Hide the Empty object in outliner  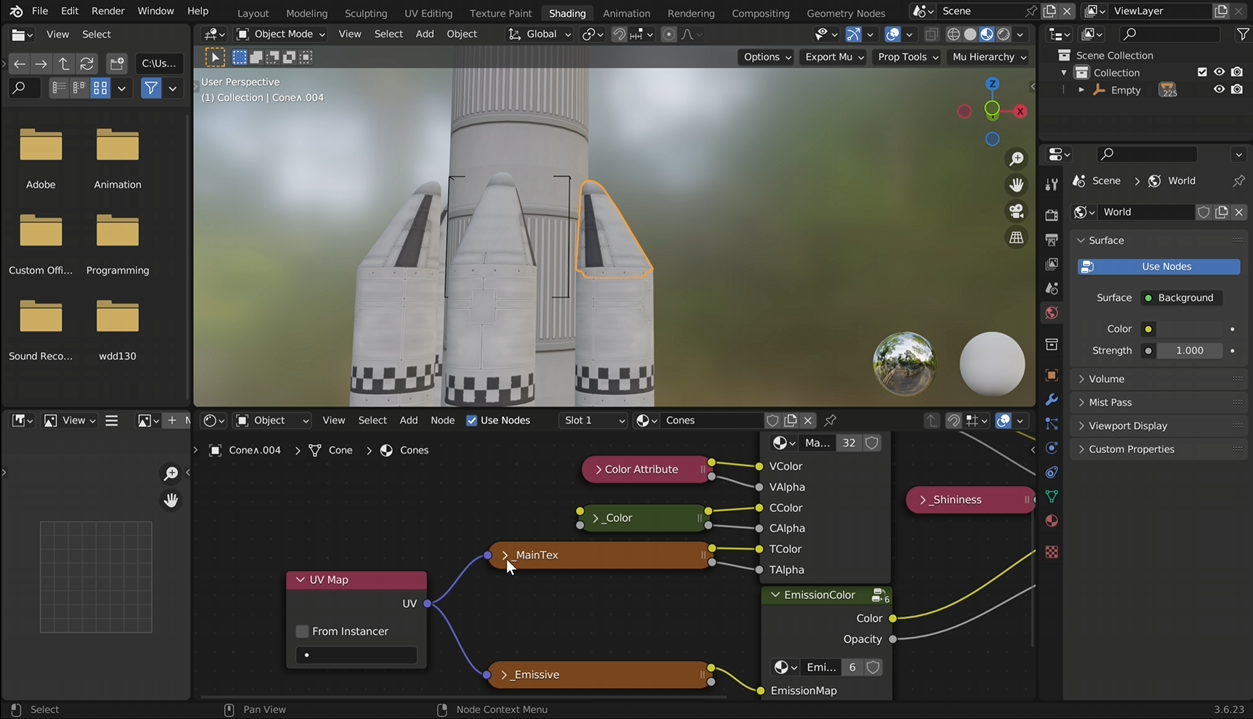(x=1218, y=90)
